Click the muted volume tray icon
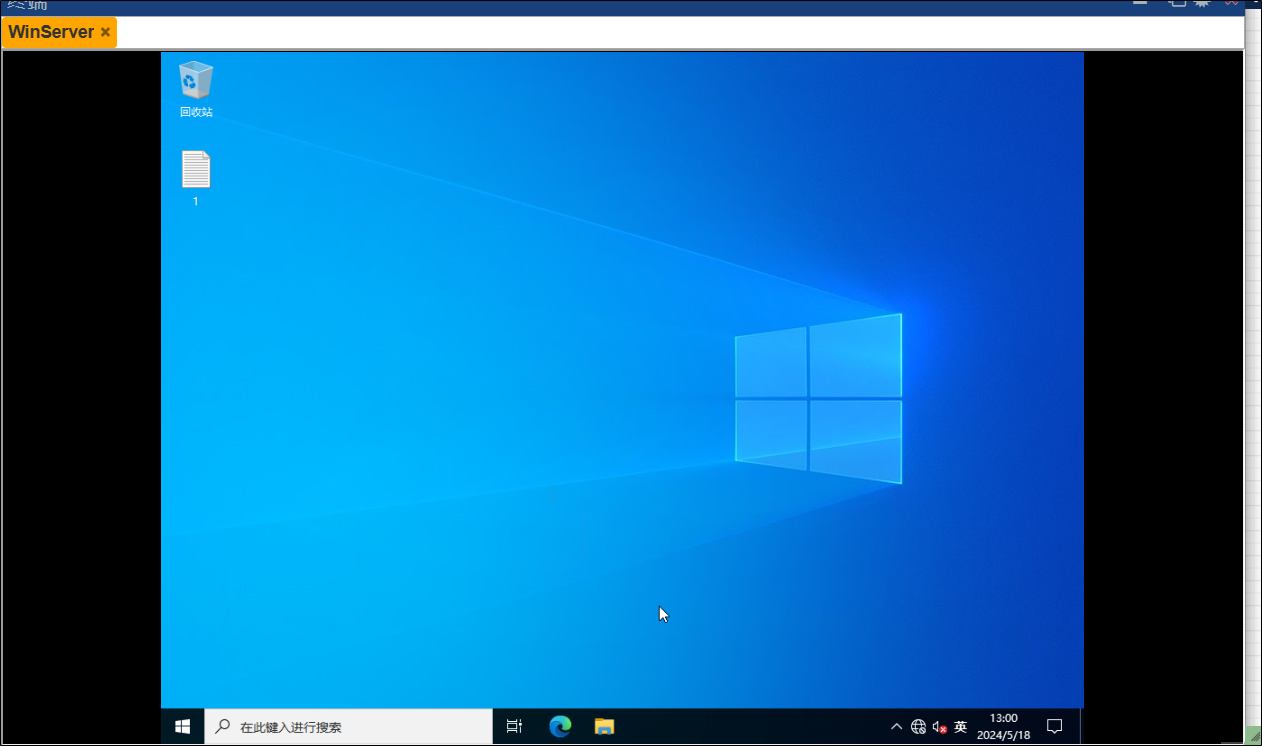This screenshot has width=1262, height=746. coord(939,727)
